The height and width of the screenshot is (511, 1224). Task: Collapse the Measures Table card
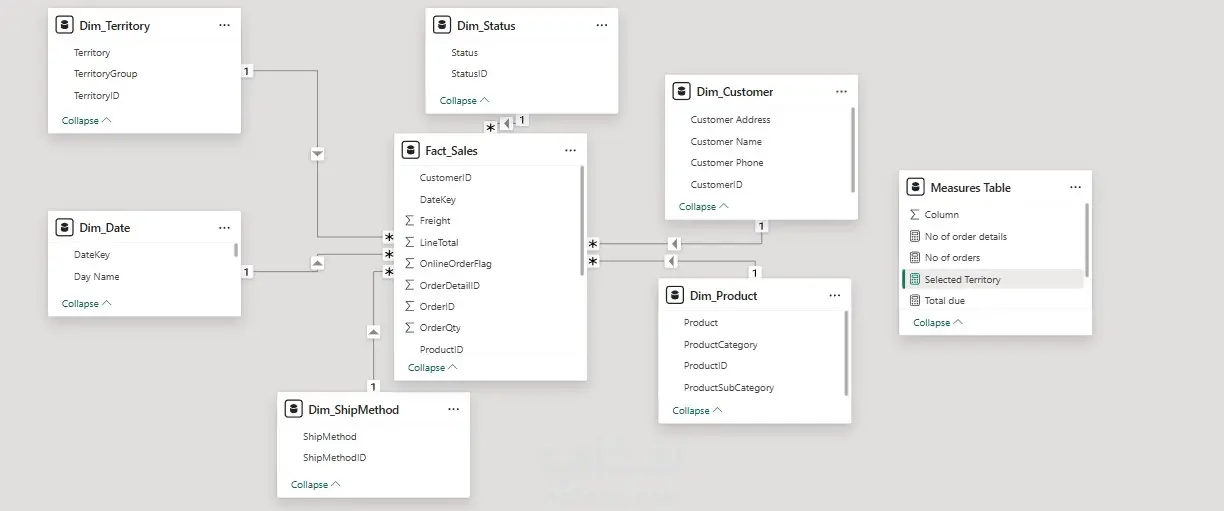pos(938,323)
